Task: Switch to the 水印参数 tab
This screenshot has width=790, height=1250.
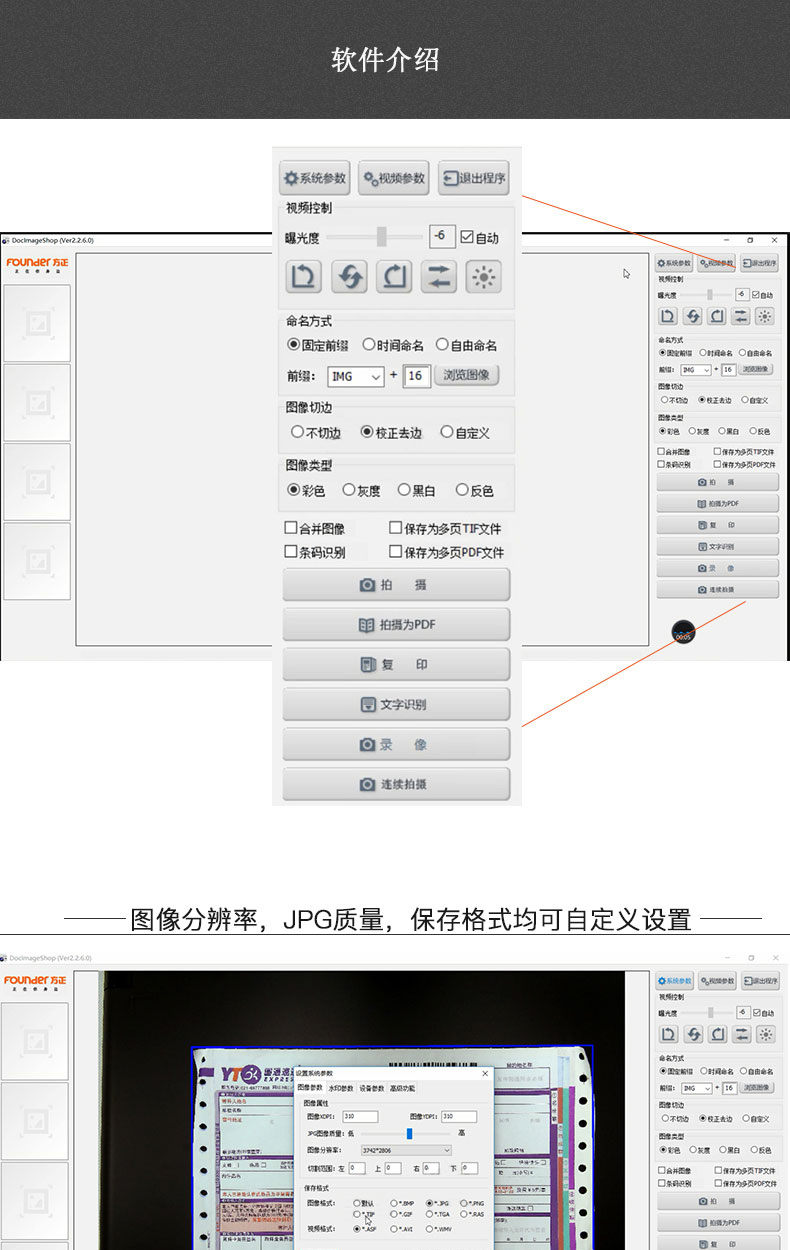Action: 341,1088
